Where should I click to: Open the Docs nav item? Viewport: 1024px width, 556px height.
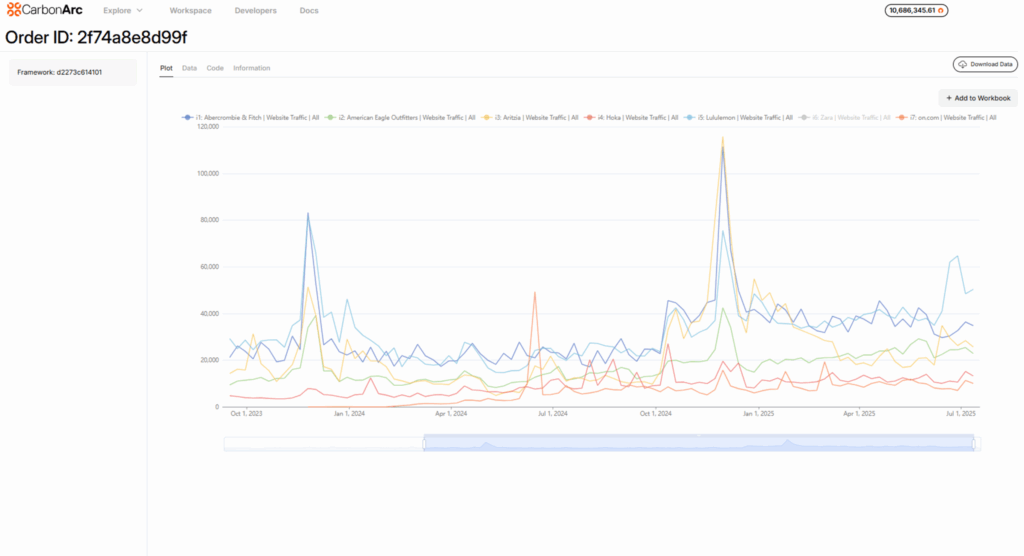pyautogui.click(x=309, y=10)
